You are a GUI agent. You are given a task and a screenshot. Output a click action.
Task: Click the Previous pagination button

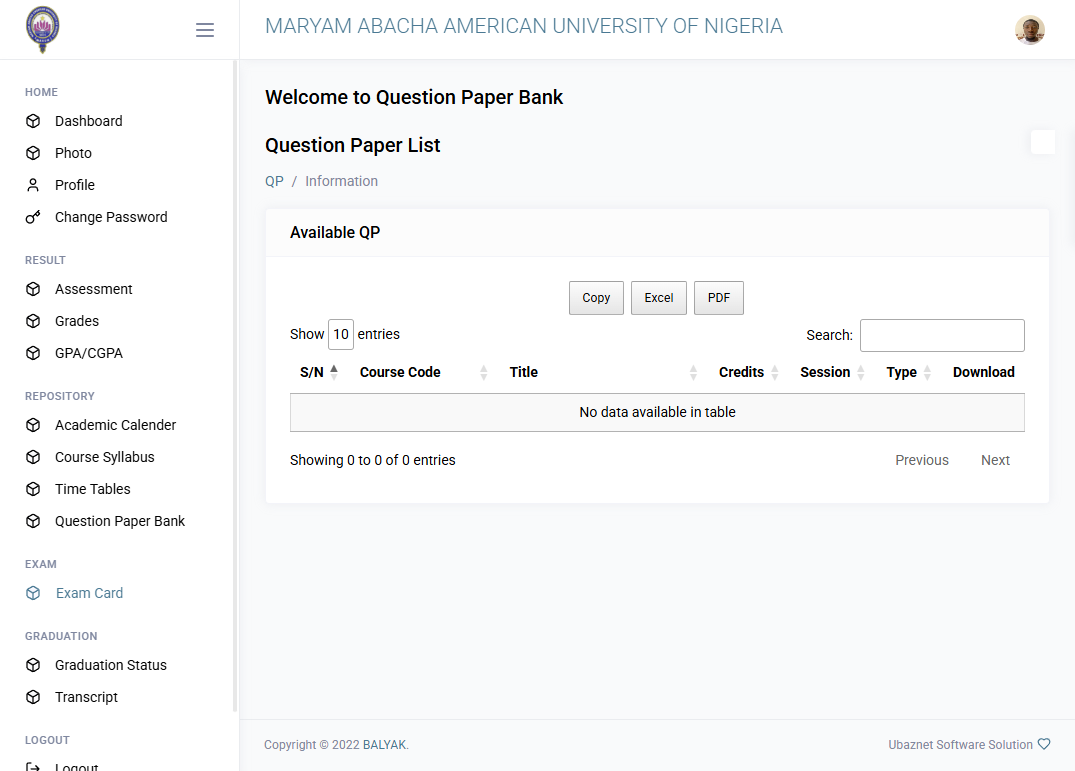tap(921, 461)
